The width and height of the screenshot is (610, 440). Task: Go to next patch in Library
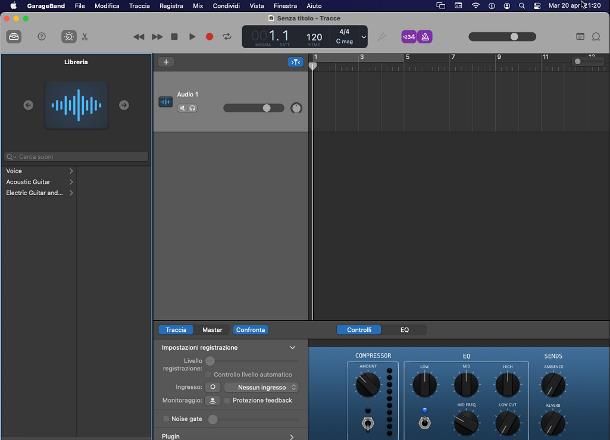click(x=124, y=105)
